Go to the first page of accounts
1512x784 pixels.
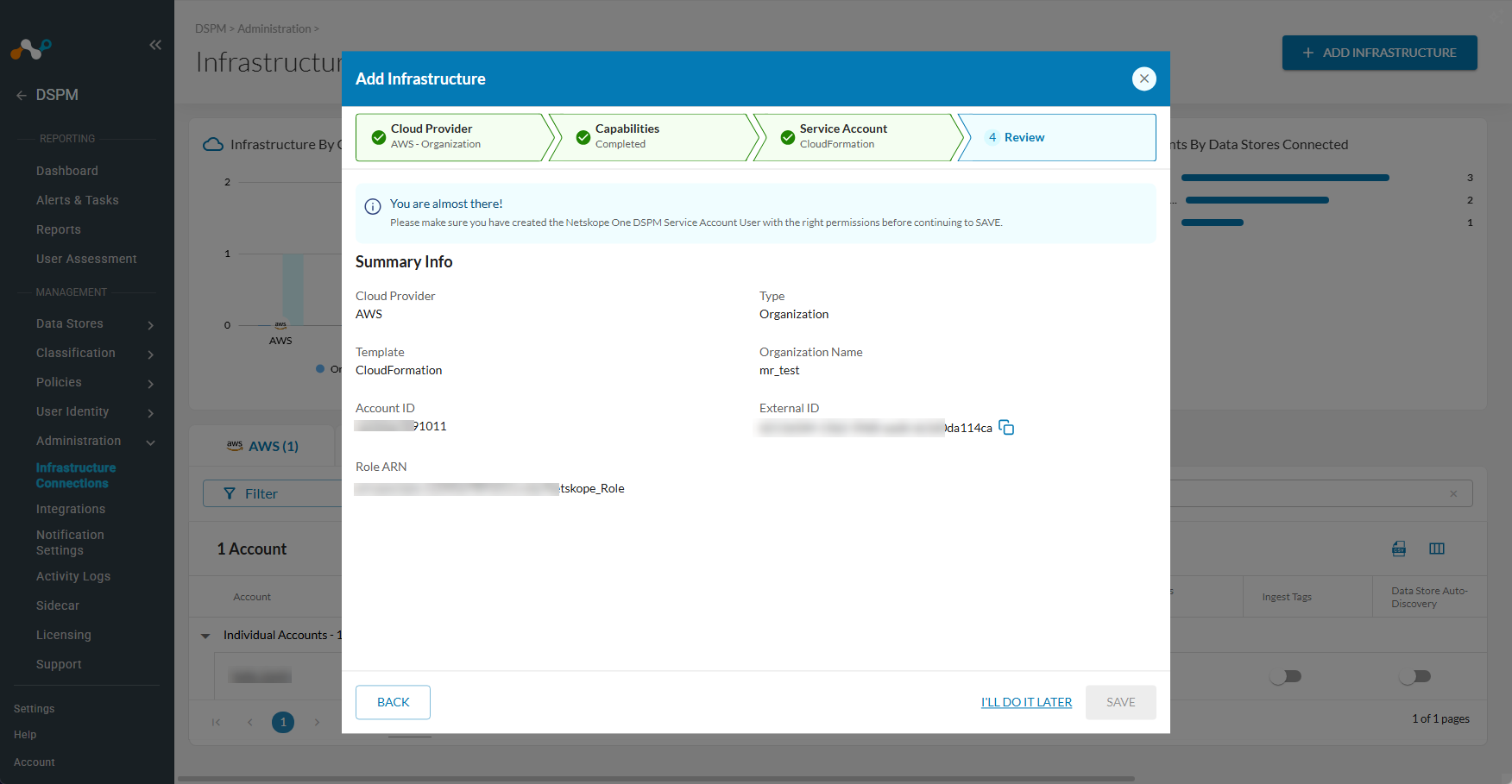(x=216, y=722)
